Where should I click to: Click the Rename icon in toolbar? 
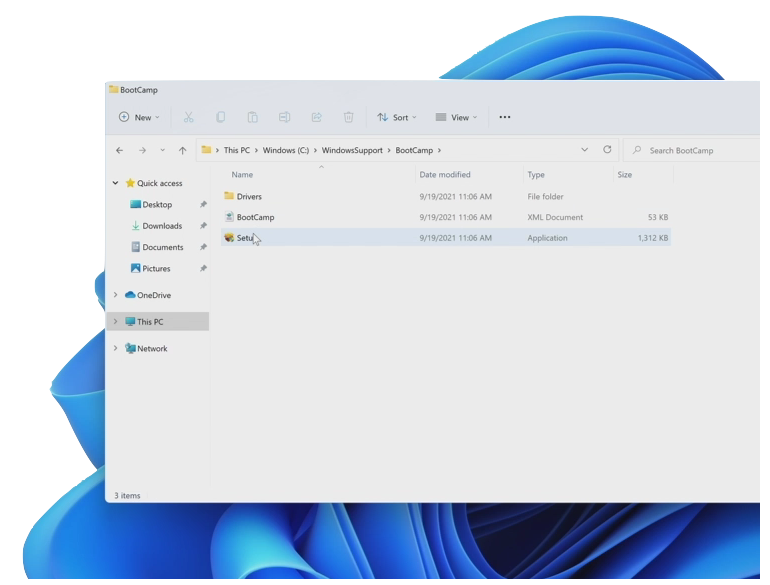click(x=284, y=117)
